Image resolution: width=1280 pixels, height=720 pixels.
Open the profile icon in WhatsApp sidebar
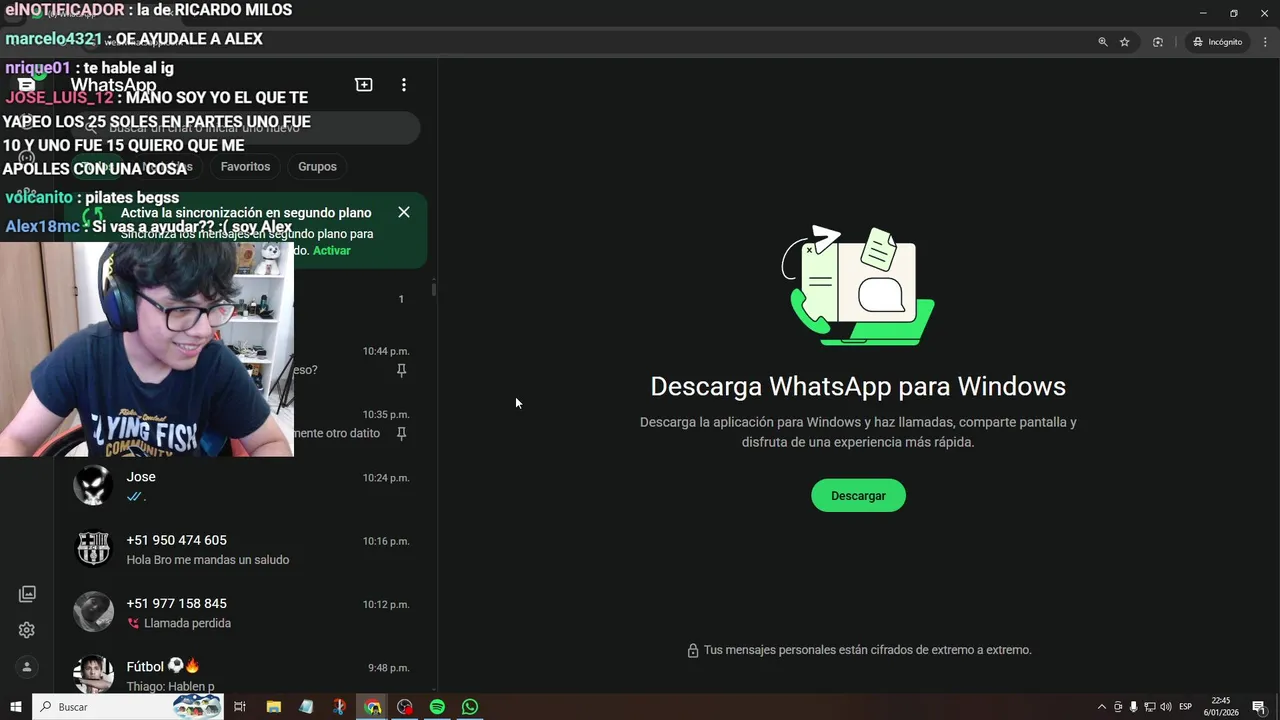pyautogui.click(x=27, y=667)
